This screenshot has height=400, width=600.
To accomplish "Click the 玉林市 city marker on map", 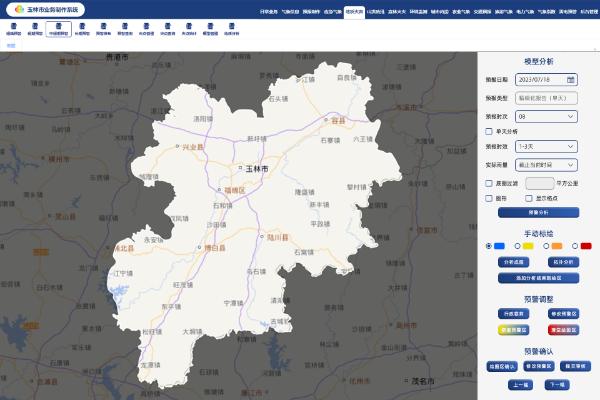I will [238, 170].
